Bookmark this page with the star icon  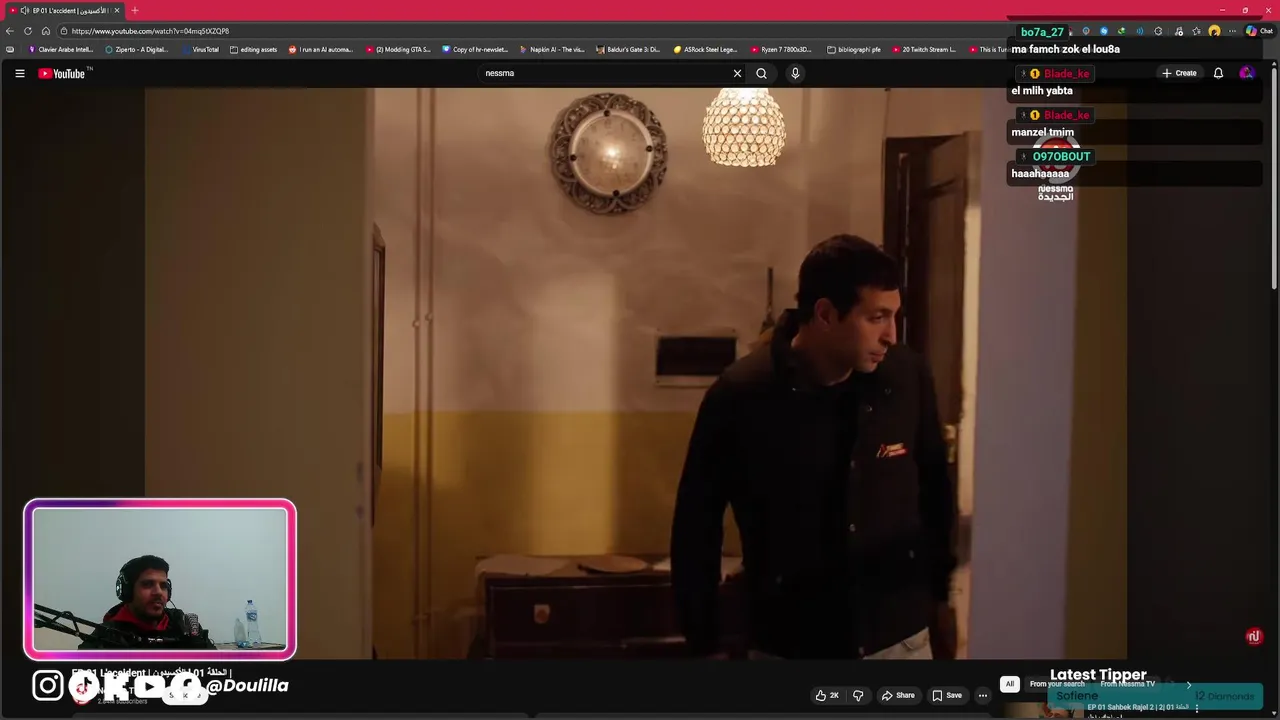[x=1196, y=31]
